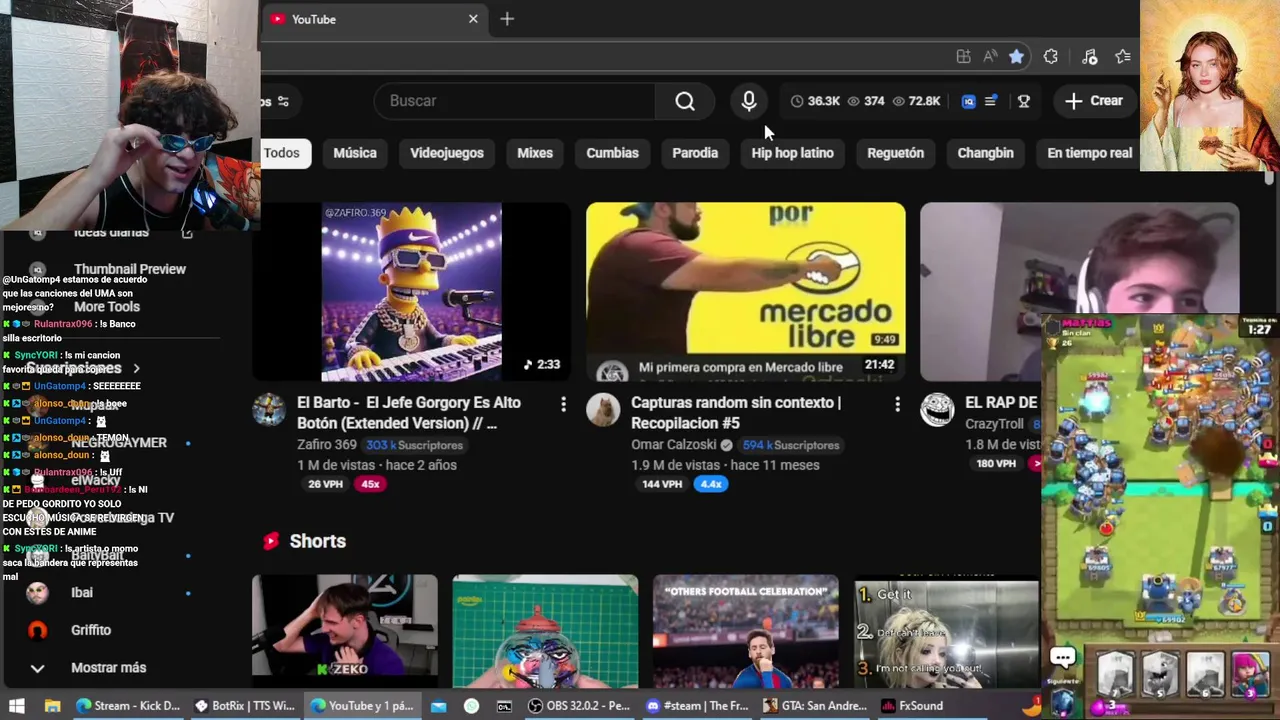Open the browser favorites list icon
Image resolution: width=1280 pixels, height=720 pixels.
(1123, 57)
